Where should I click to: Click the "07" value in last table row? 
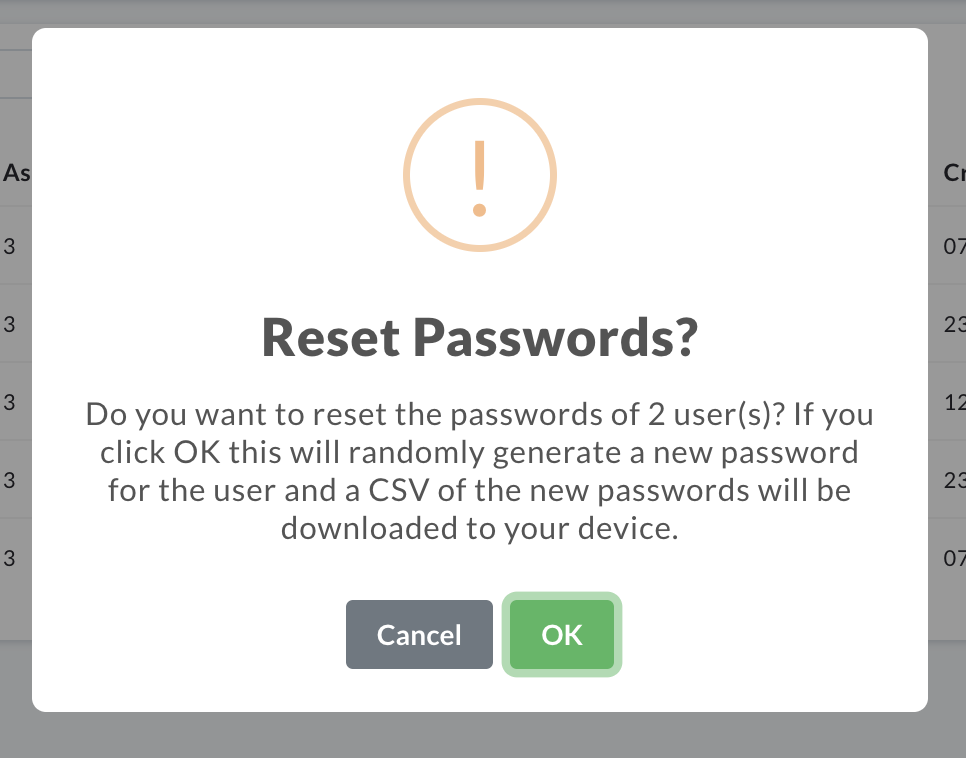[x=954, y=558]
